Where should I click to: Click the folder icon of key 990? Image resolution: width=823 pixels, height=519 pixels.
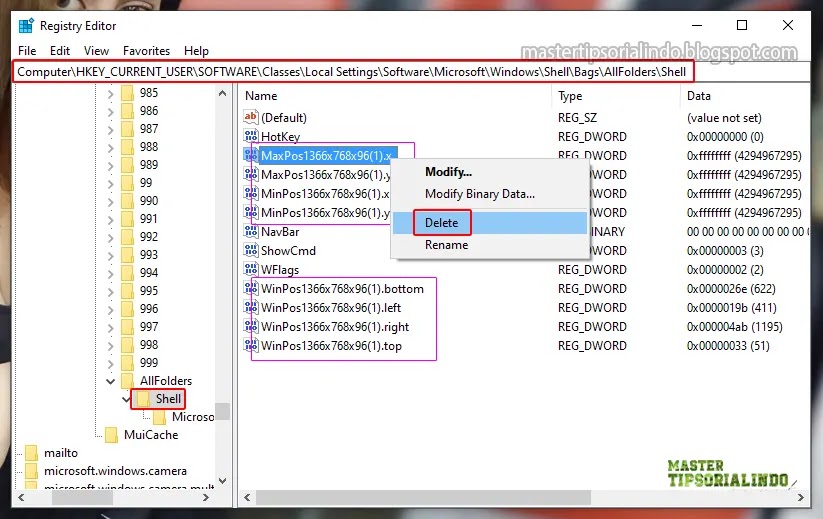127,200
